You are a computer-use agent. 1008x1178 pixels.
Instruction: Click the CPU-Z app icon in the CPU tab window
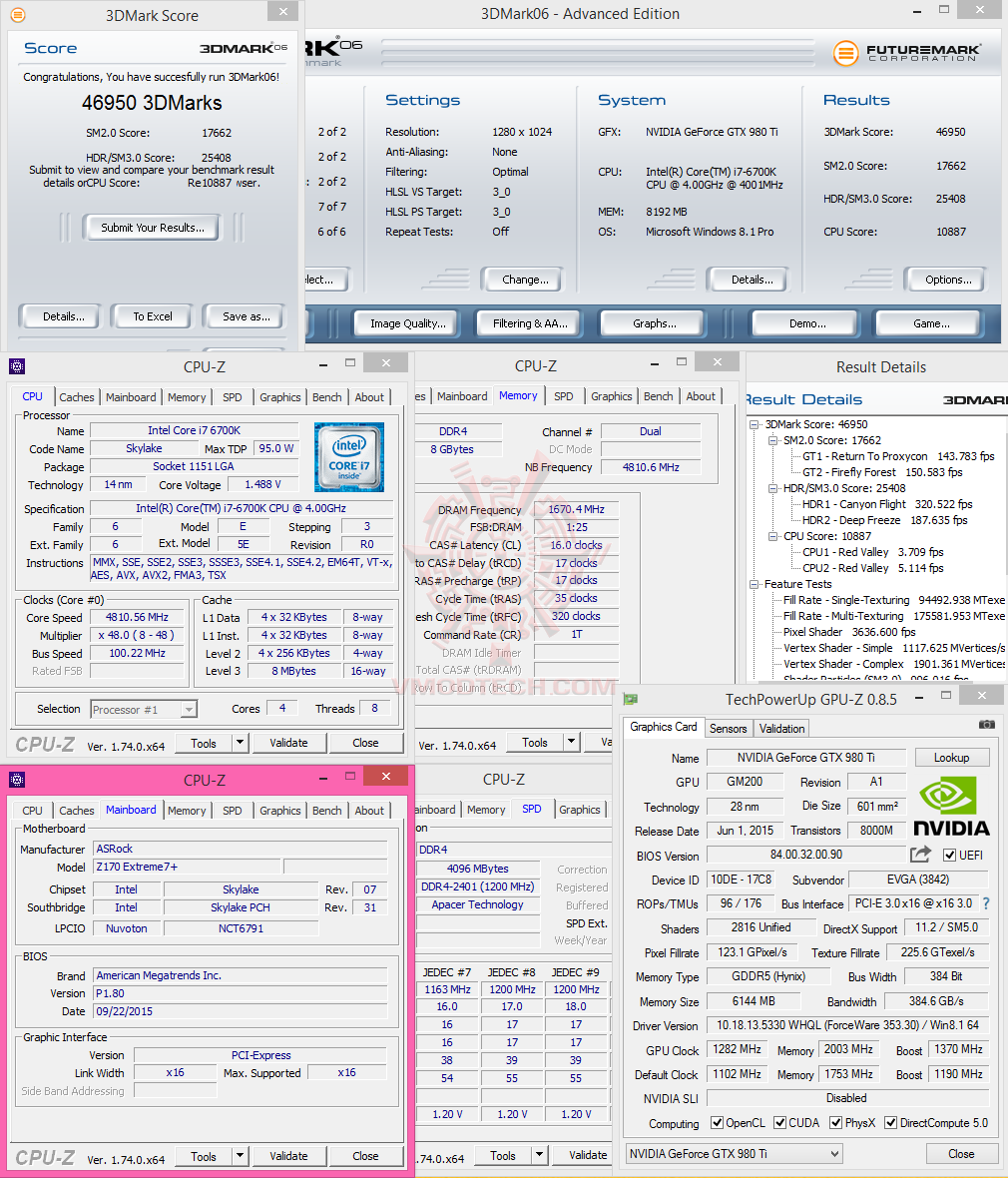17,366
